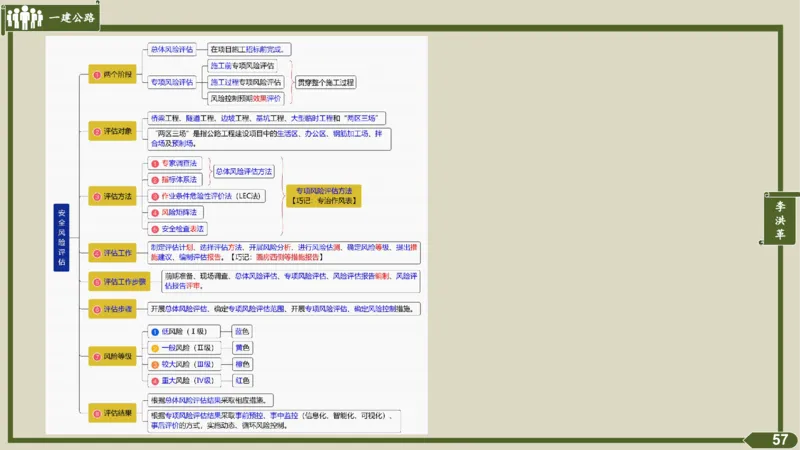This screenshot has width=800, height=450.
Task: Click the number badge on 评估对象
Action: point(97,132)
